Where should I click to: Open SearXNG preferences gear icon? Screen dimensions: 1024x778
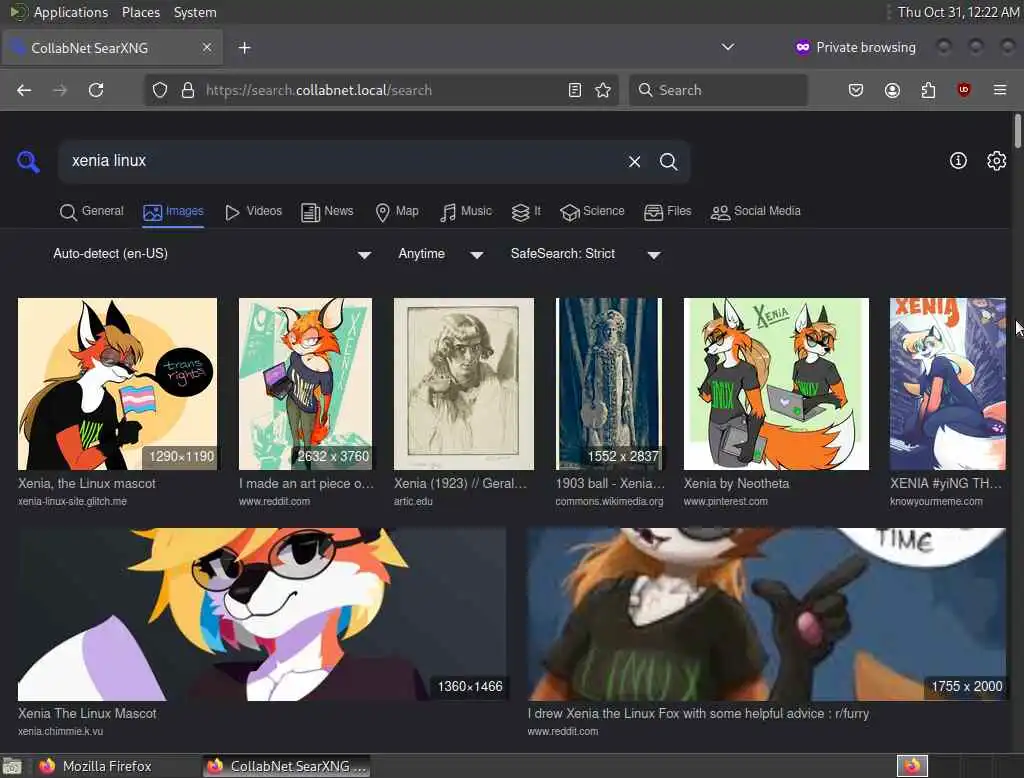[997, 161]
